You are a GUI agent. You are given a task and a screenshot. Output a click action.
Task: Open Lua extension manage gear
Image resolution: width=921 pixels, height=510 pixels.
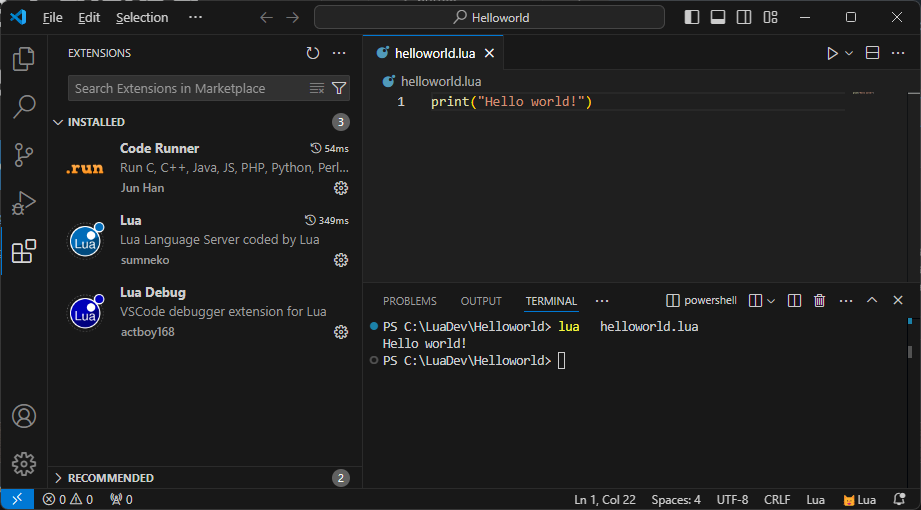coord(341,260)
